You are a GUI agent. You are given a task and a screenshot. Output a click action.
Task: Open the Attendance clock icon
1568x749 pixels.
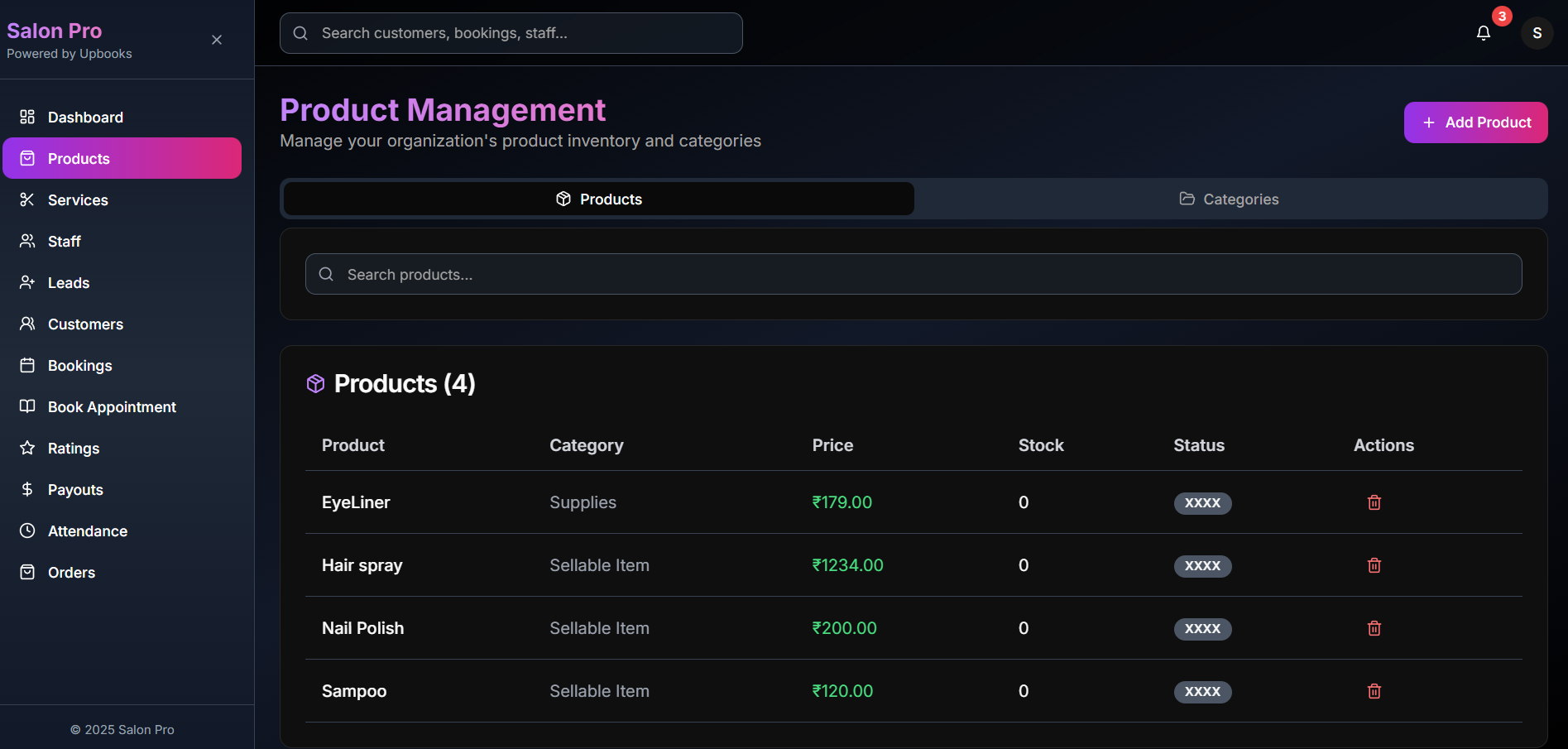point(27,531)
